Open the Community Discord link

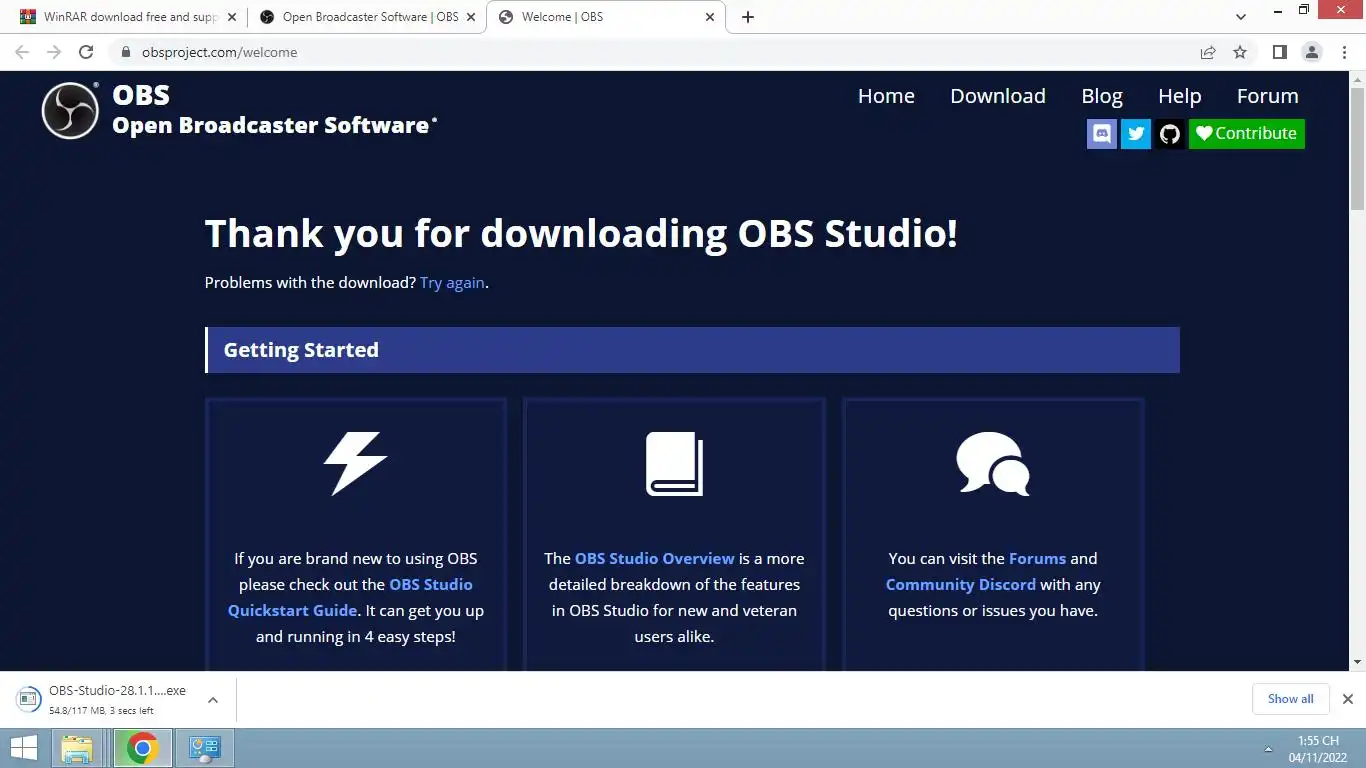tap(961, 584)
